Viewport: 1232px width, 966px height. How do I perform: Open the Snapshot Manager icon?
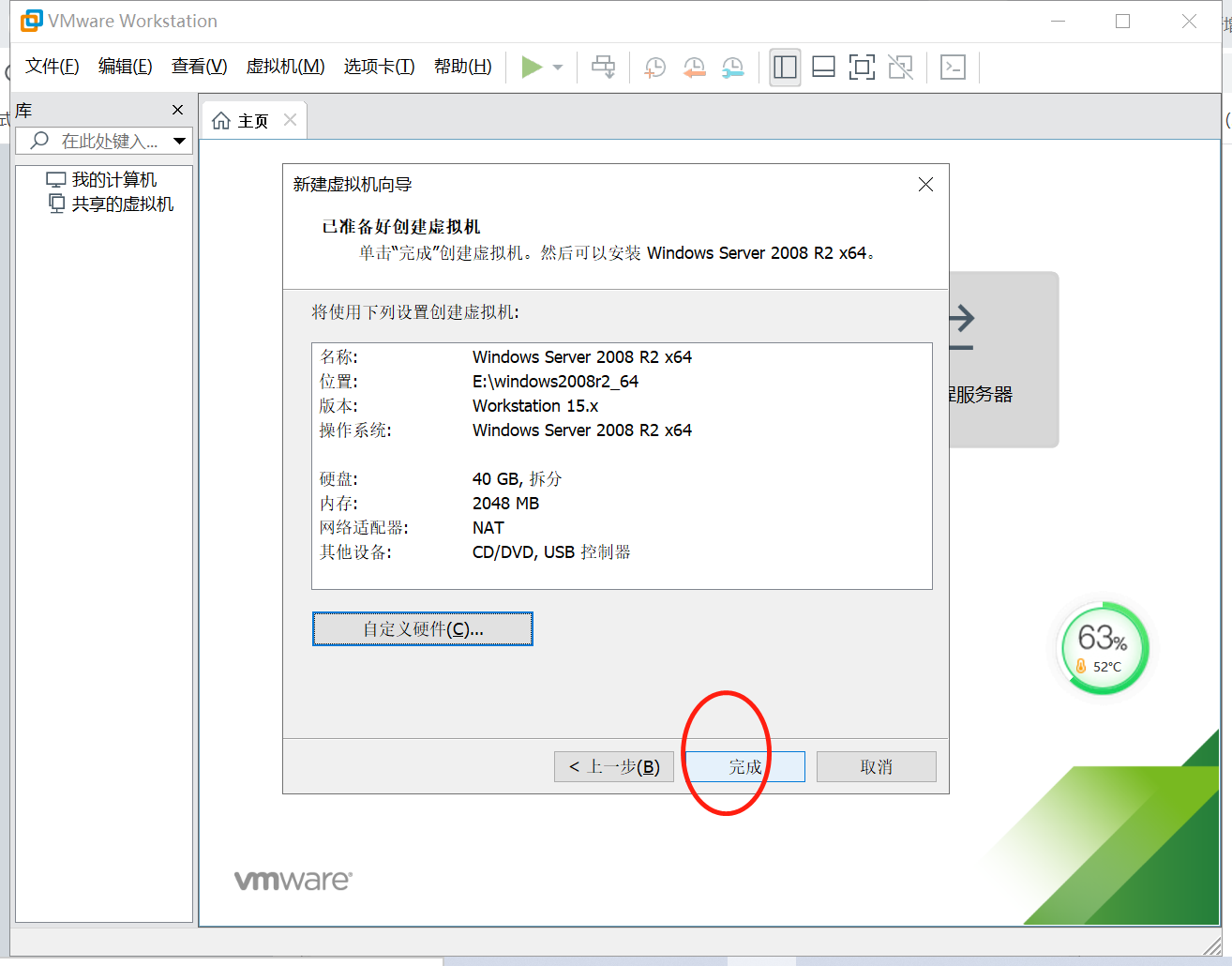coord(732,68)
